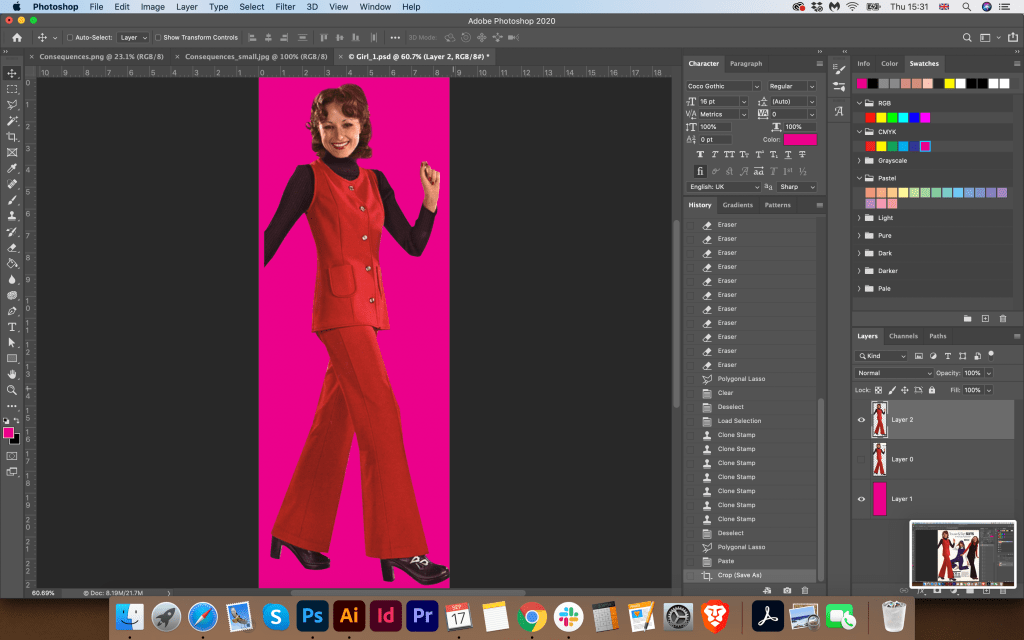The width and height of the screenshot is (1024, 640).
Task: Show Layer 0 by toggling its visibility box
Action: click(861, 459)
